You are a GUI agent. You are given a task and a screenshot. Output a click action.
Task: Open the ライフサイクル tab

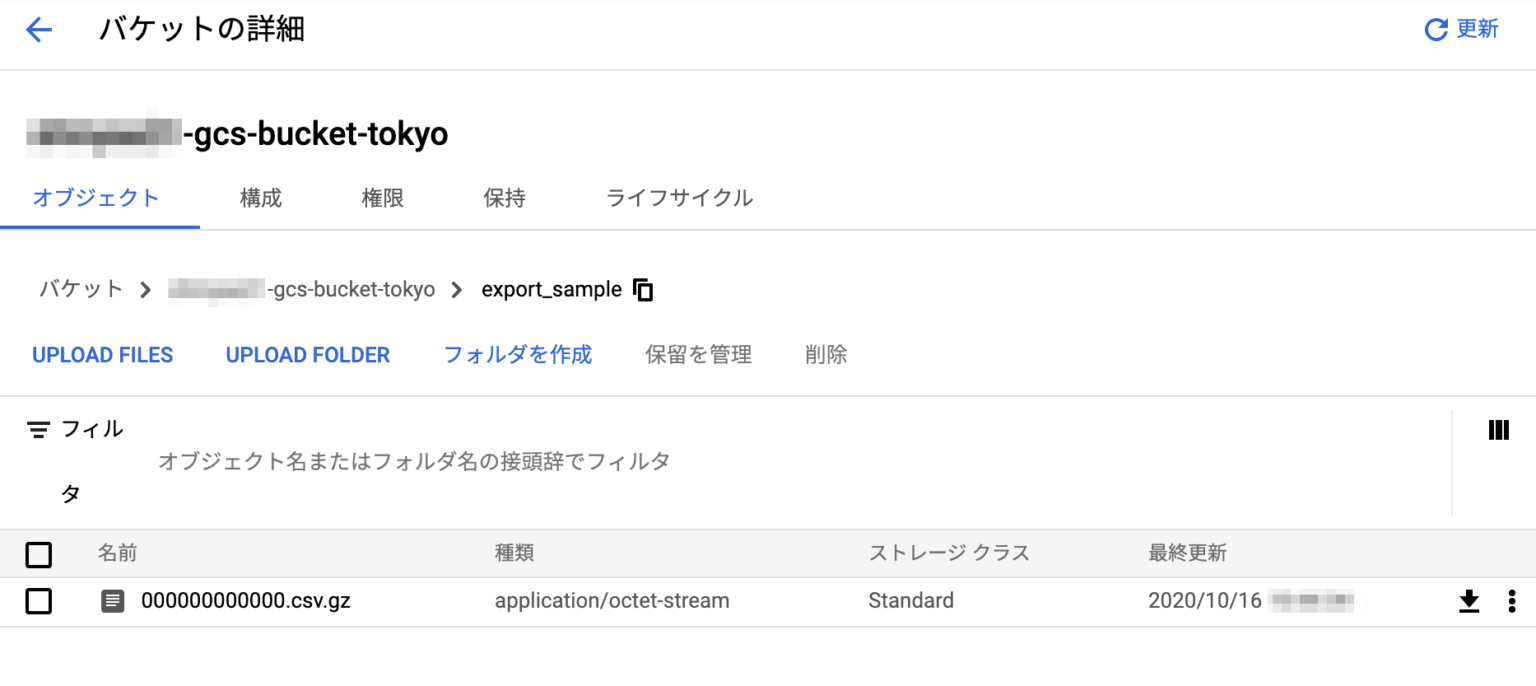pos(679,198)
